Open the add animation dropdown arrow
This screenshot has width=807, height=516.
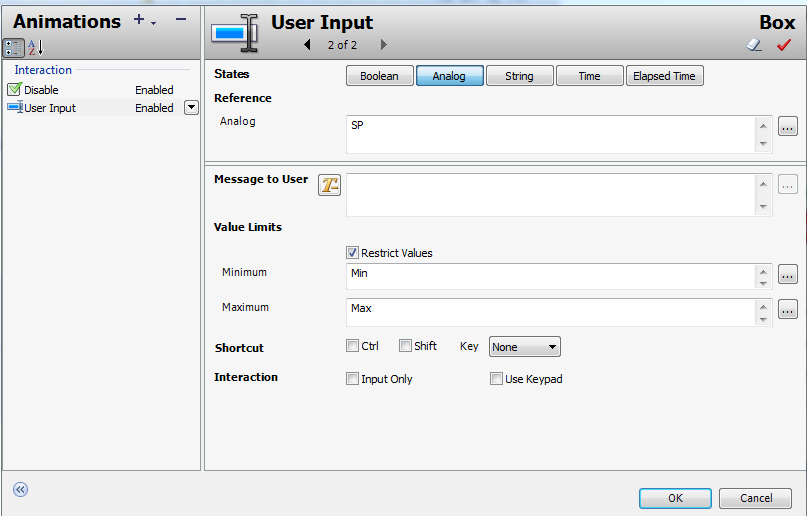154,23
